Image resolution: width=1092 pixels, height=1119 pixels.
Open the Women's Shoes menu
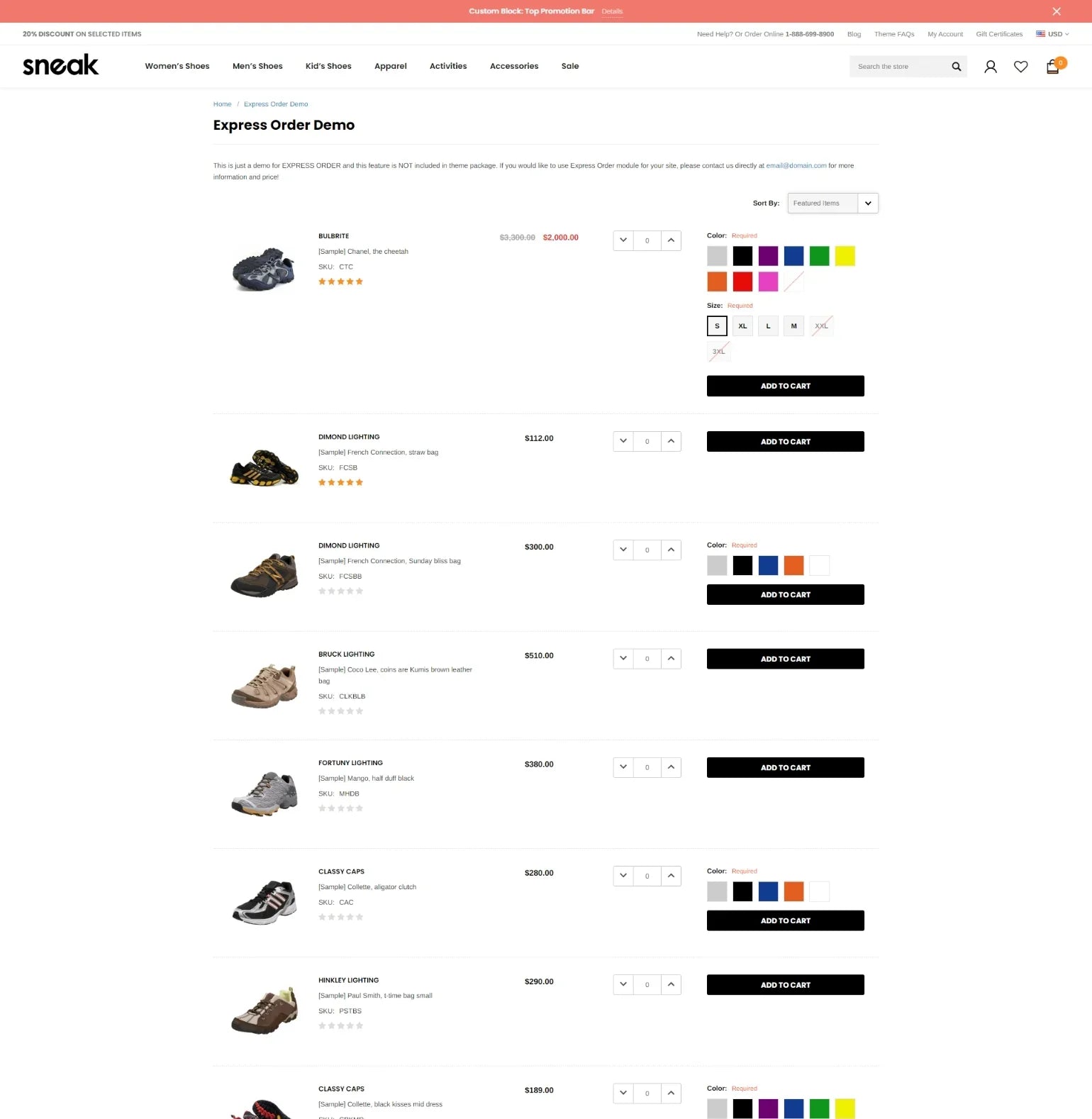coord(177,66)
